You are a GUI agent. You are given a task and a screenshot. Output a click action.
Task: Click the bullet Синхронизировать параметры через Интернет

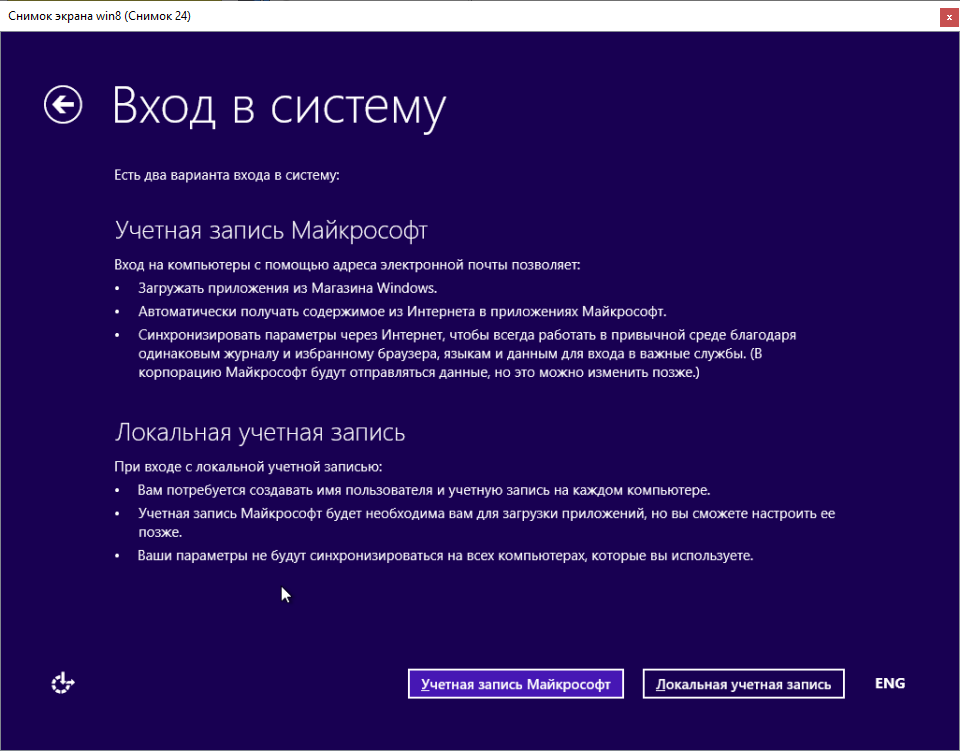tap(467, 354)
